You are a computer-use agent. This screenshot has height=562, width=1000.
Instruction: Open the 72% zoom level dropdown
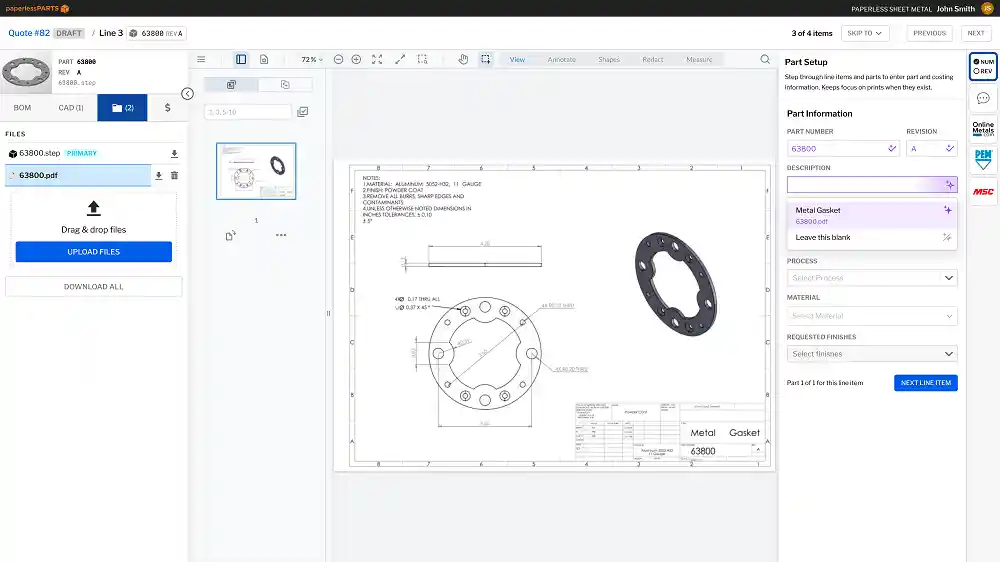(313, 60)
